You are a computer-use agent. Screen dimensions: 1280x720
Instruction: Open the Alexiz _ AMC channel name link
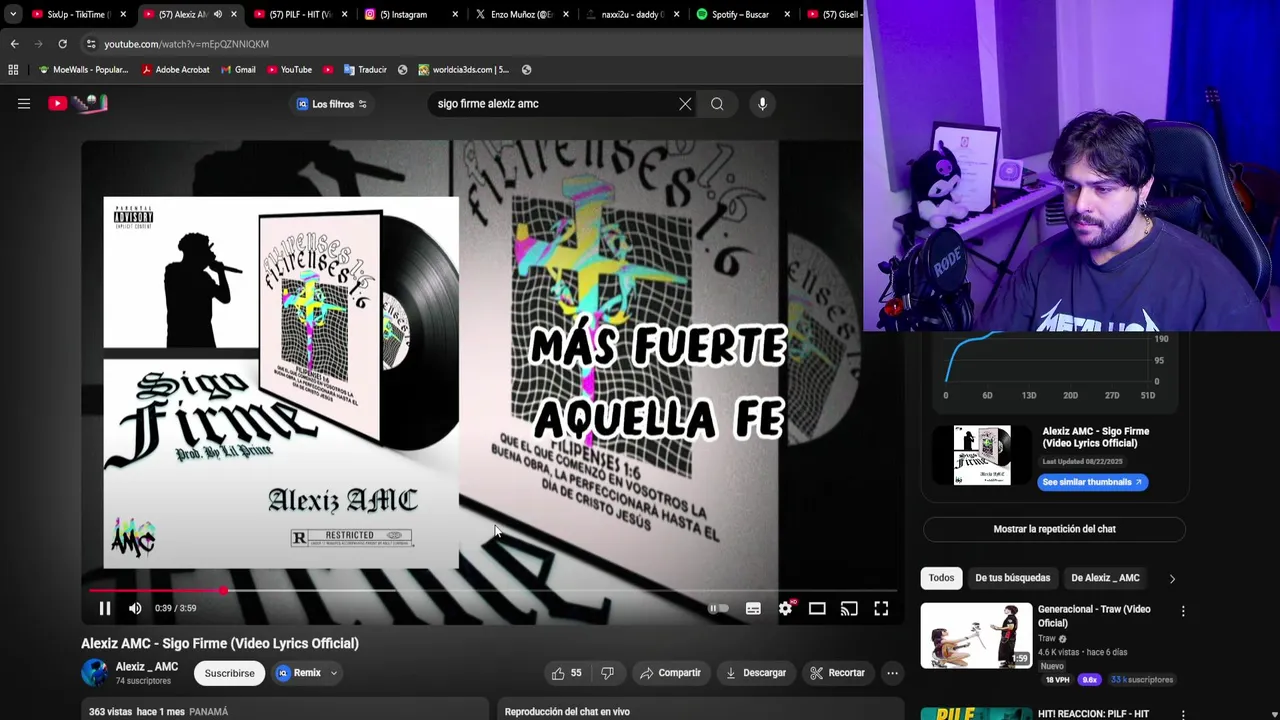point(147,667)
